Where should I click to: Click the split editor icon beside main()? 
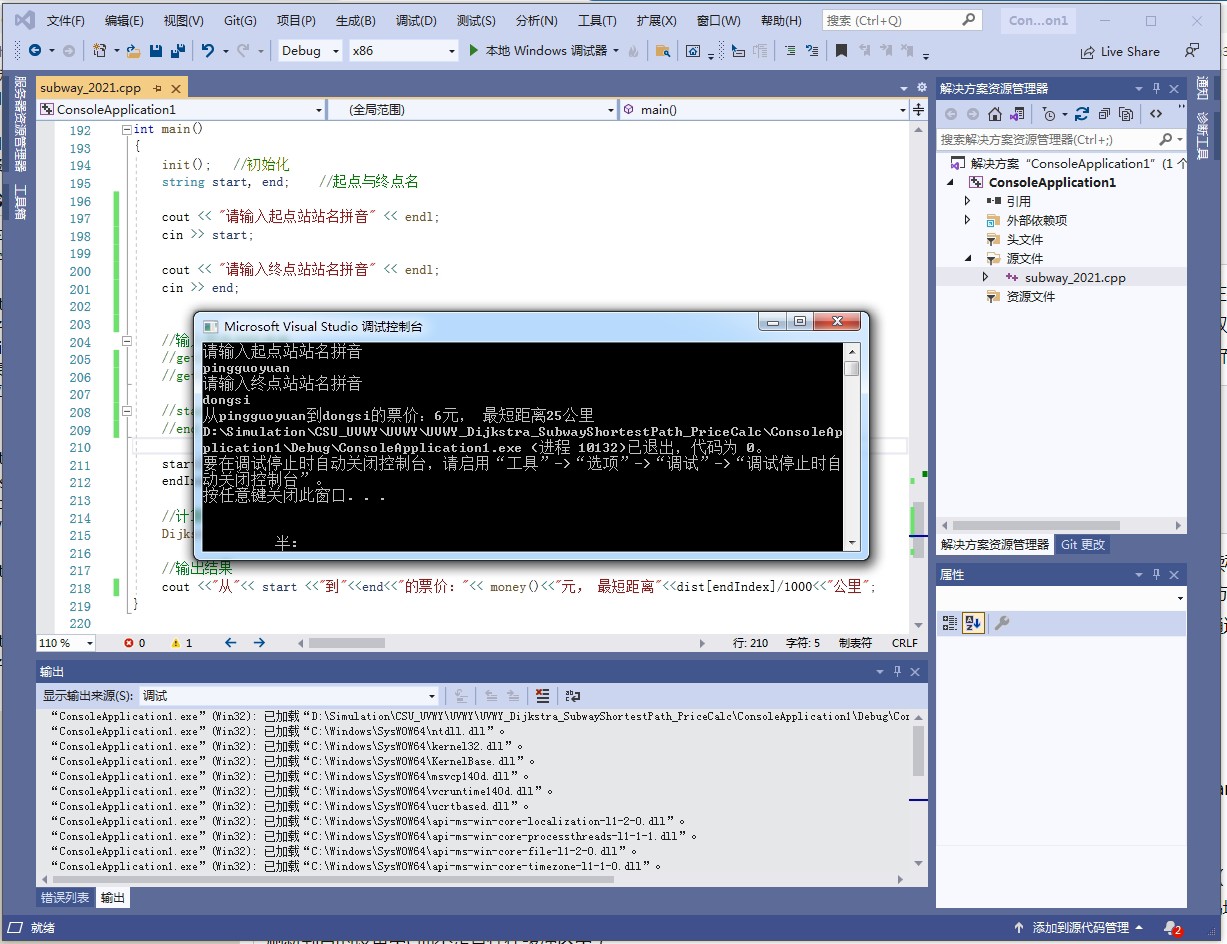[919, 109]
